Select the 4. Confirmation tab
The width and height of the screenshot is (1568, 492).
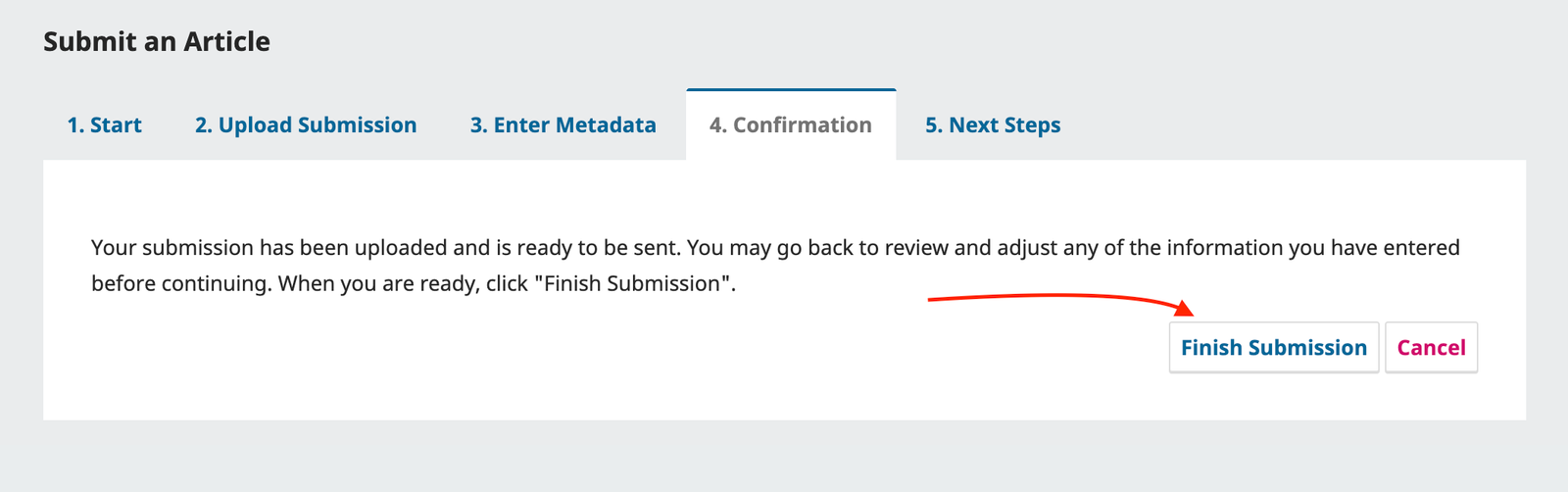(790, 125)
